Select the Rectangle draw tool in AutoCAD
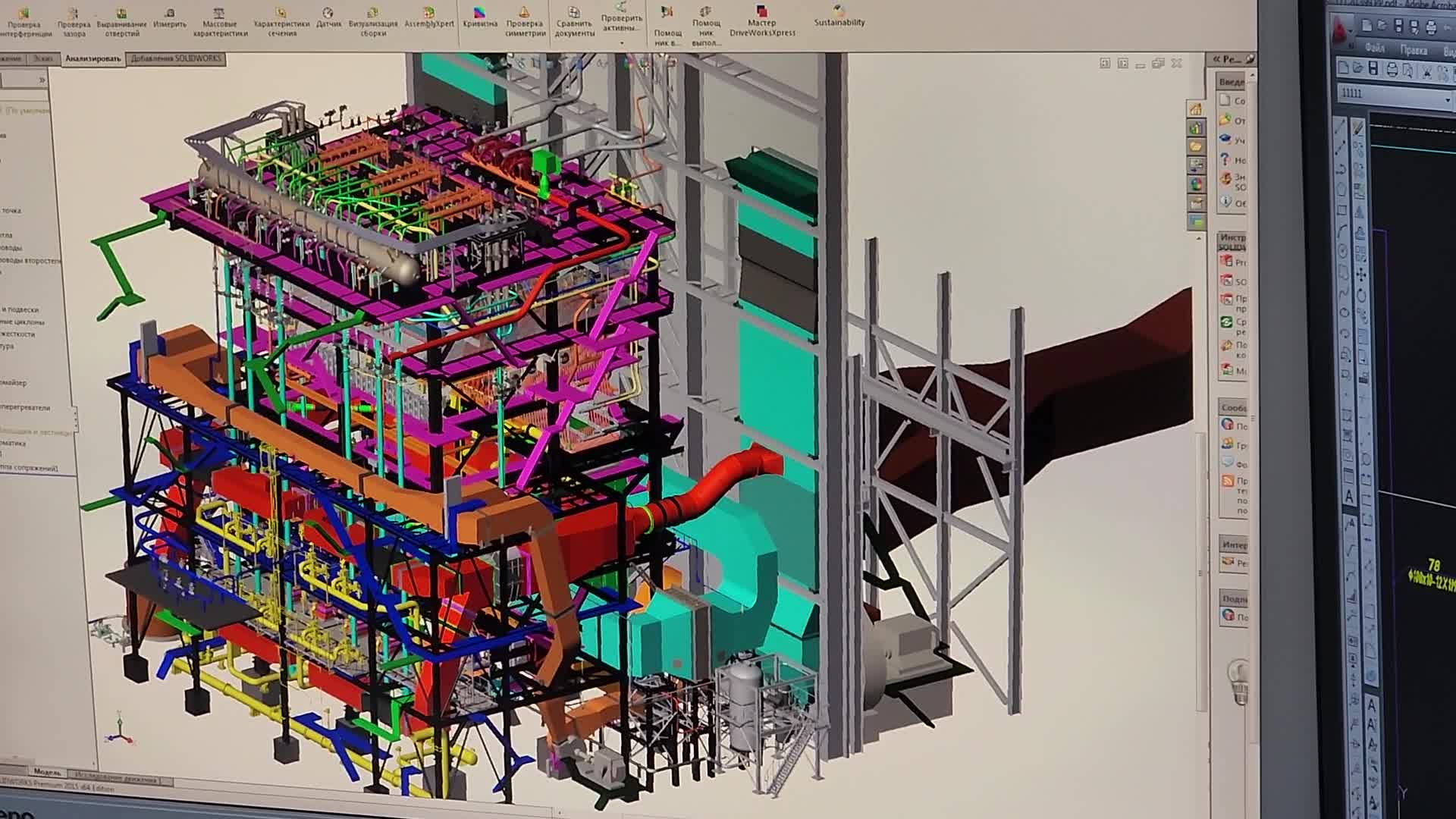Viewport: 1456px width, 819px height. coord(1341,210)
